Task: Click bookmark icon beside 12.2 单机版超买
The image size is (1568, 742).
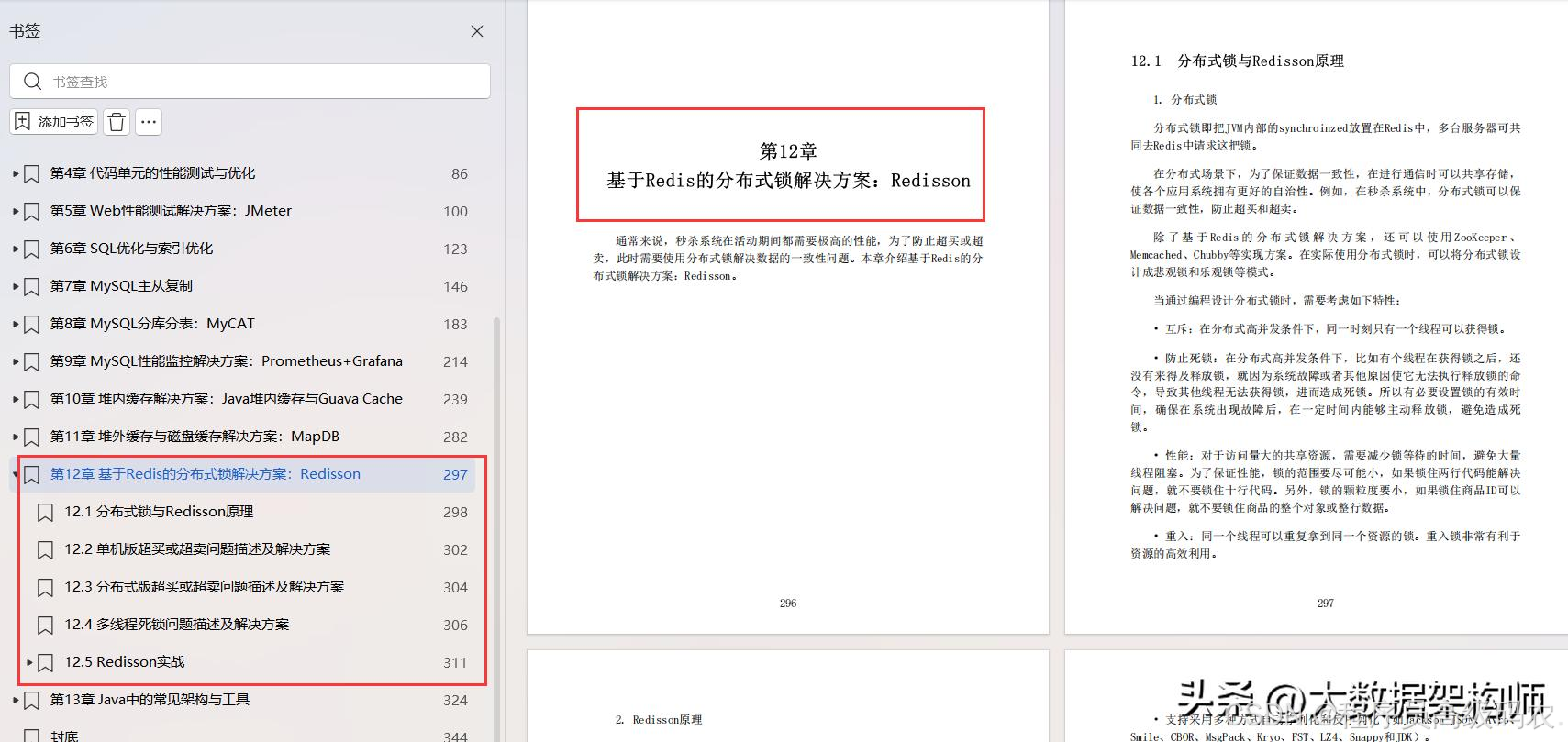Action: (45, 549)
